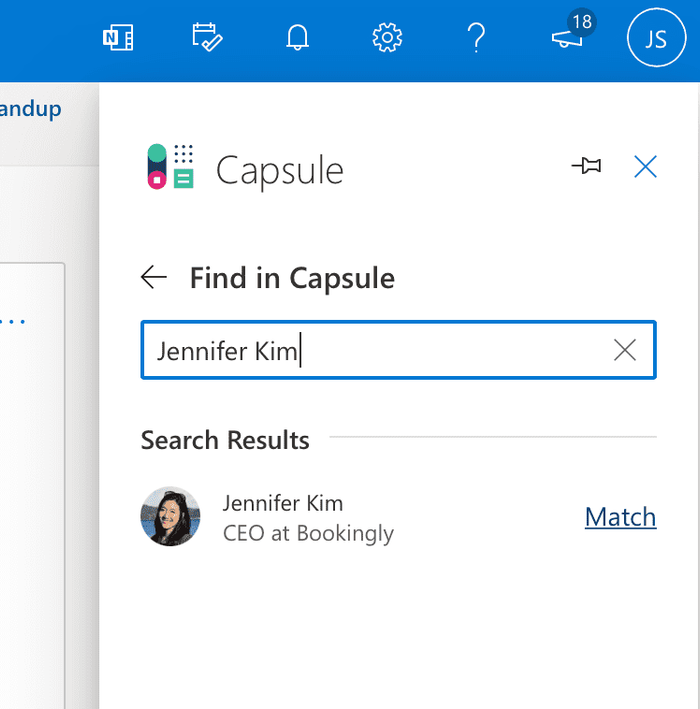Go back from Find in Capsule
The width and height of the screenshot is (700, 709).
(x=154, y=277)
